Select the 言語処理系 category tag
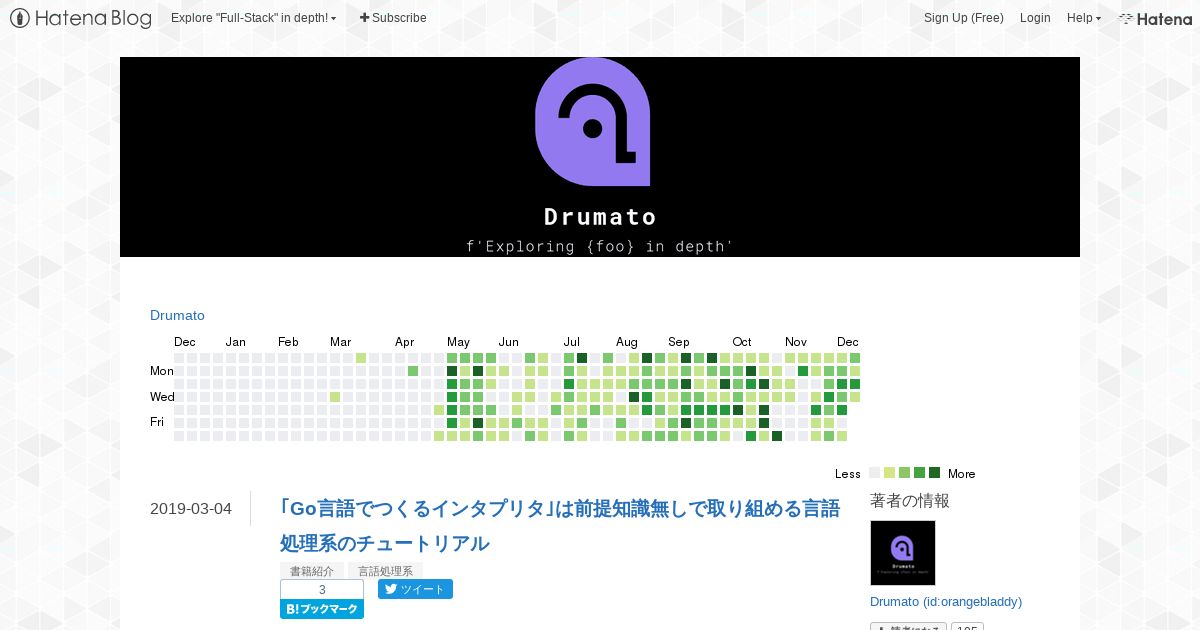 384,571
